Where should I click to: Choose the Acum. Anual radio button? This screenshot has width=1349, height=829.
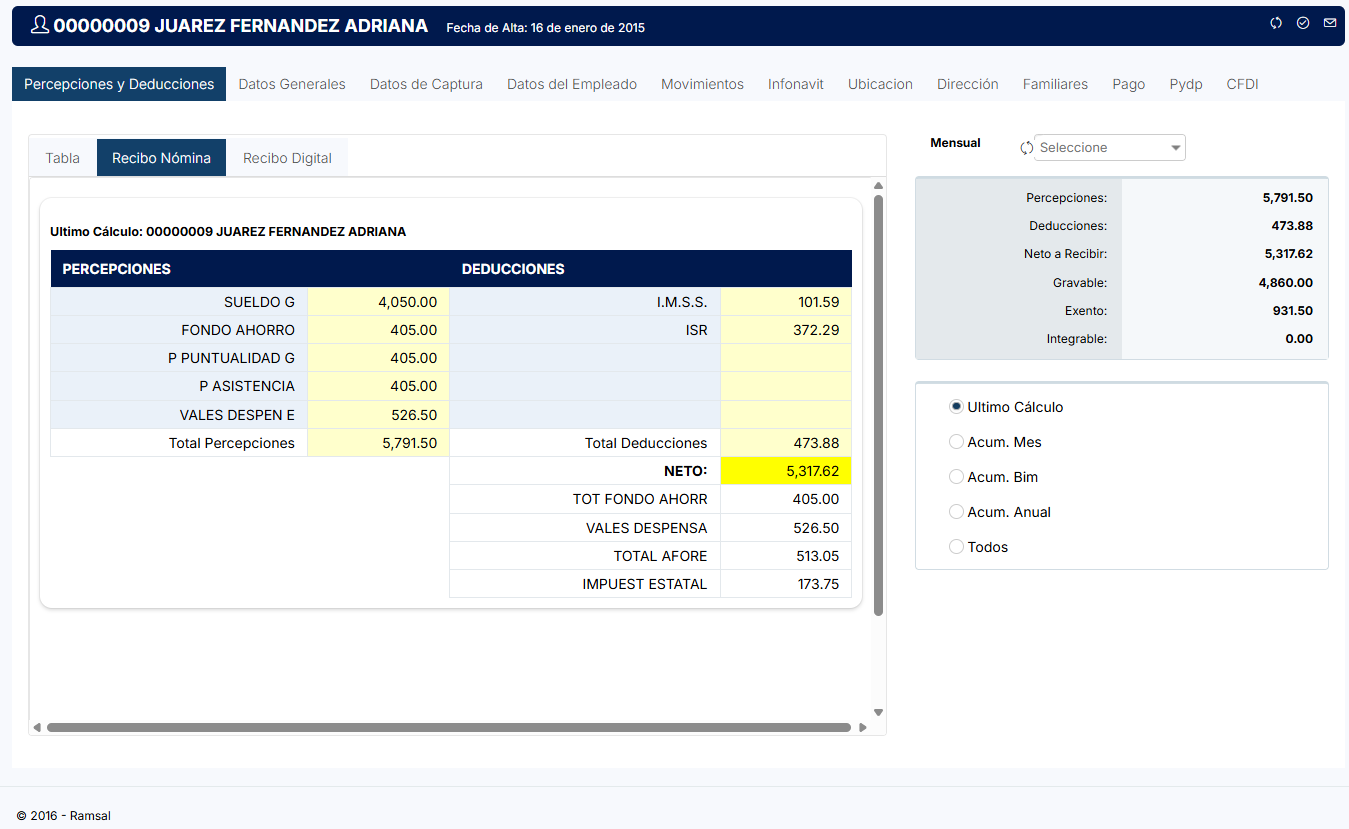pyautogui.click(x=957, y=512)
